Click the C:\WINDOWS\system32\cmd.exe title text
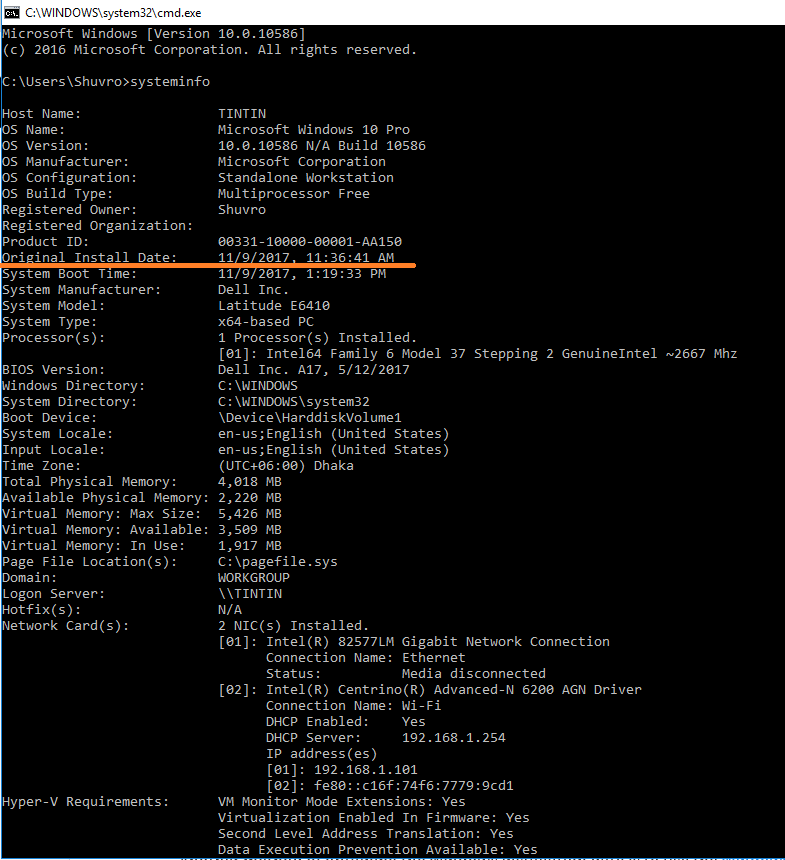The image size is (785, 860). (113, 13)
